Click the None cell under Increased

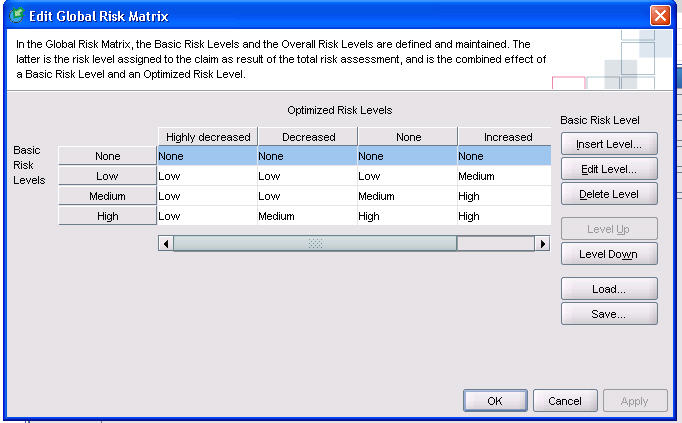(x=505, y=156)
